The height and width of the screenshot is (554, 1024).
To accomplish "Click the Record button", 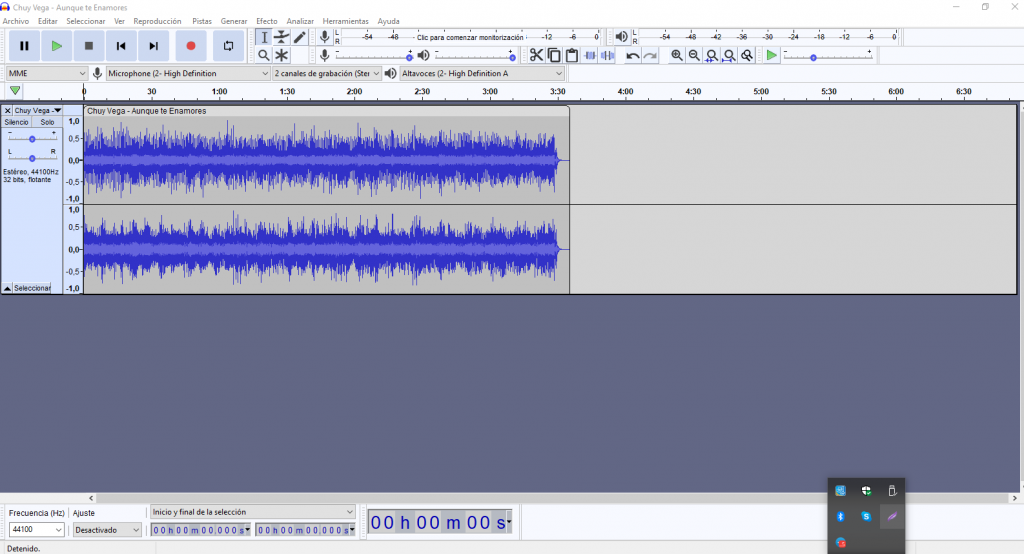I will (190, 46).
